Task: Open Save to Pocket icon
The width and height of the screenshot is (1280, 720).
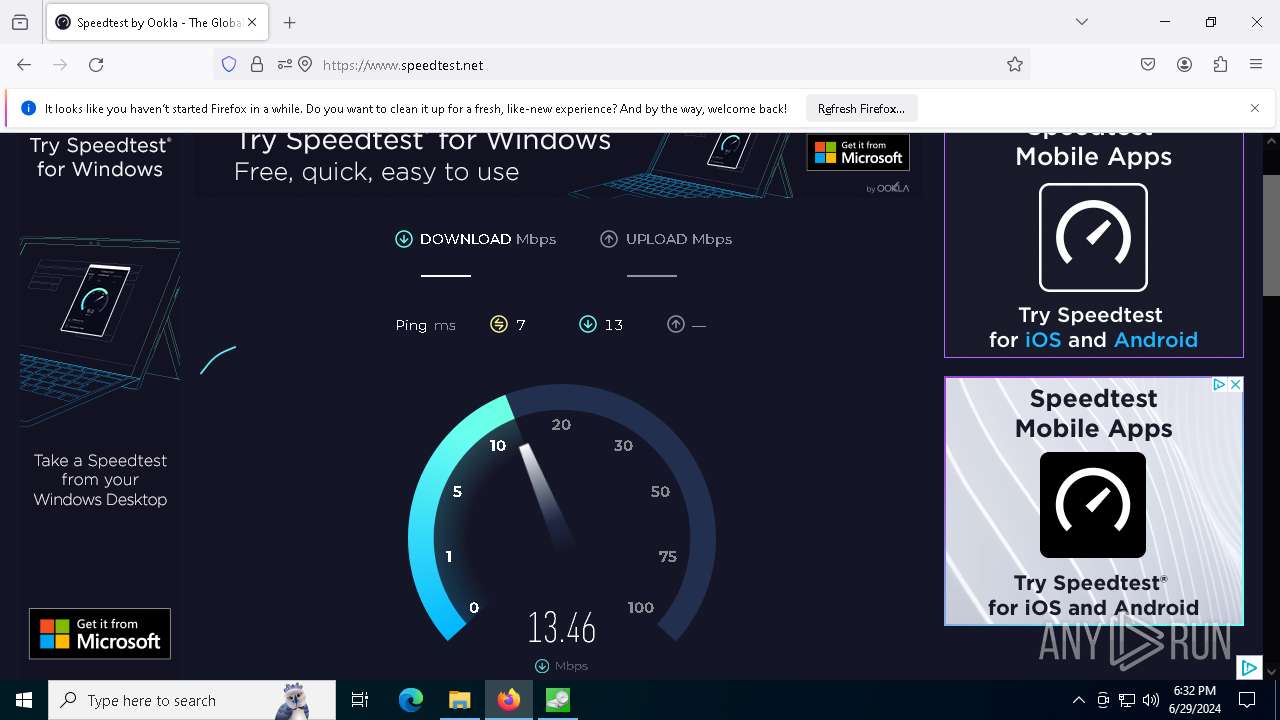Action: click(x=1148, y=65)
